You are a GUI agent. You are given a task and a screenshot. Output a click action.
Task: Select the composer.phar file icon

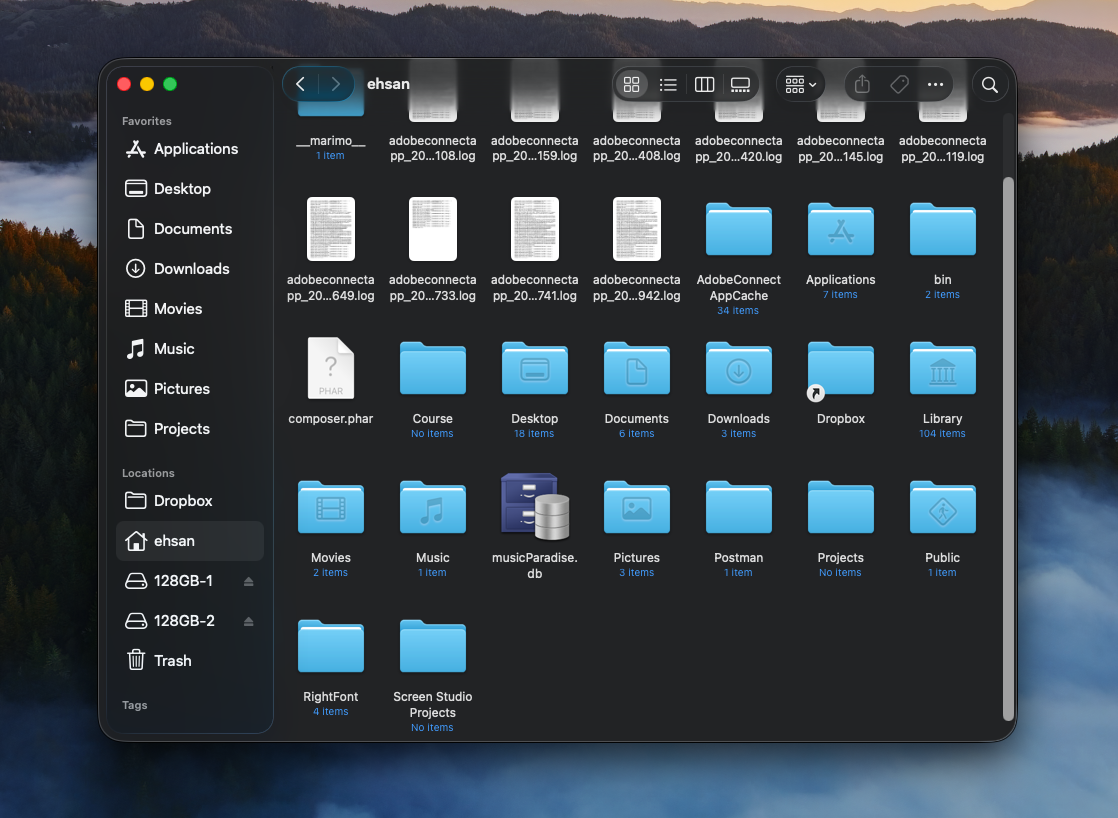[330, 369]
